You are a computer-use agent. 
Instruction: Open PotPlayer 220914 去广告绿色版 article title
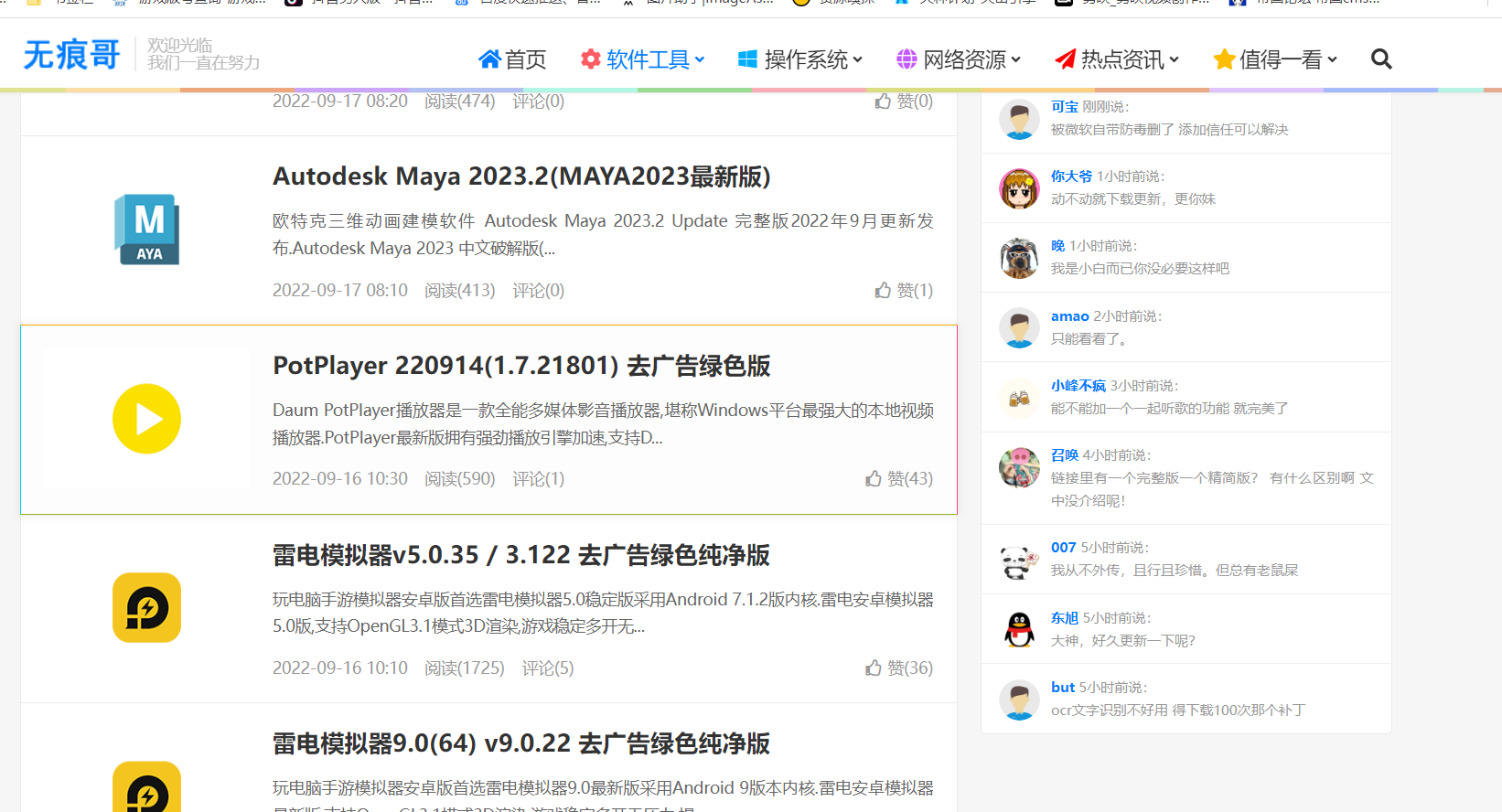(521, 366)
